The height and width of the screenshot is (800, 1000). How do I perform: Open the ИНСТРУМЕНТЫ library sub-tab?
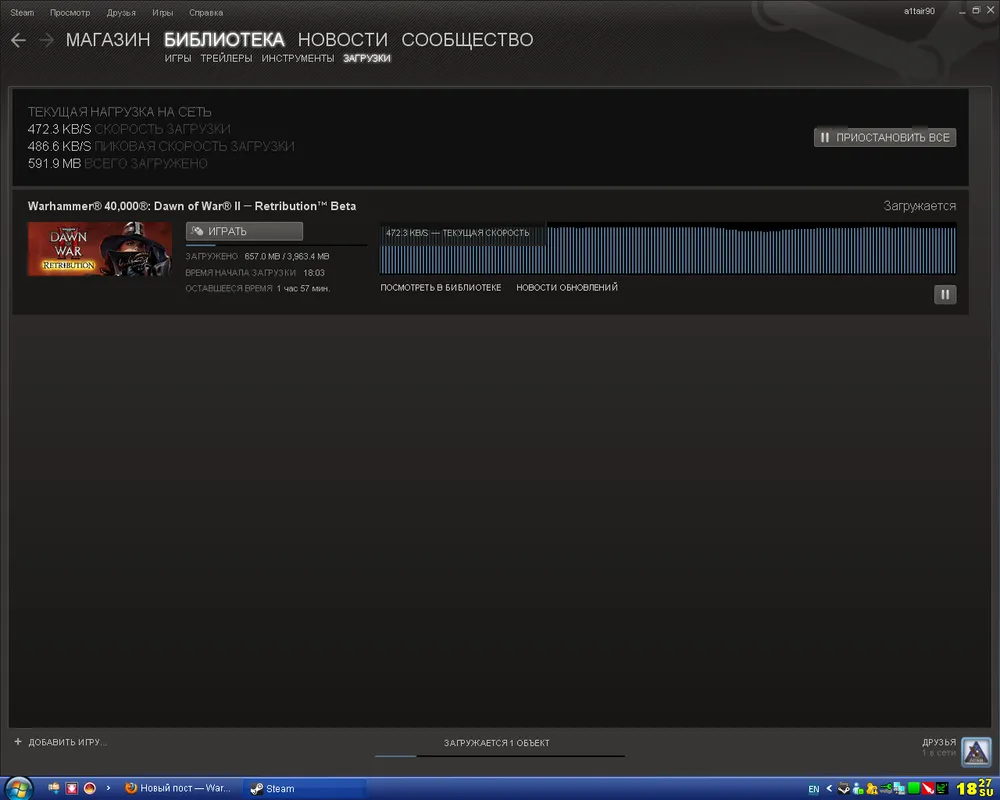tap(298, 58)
